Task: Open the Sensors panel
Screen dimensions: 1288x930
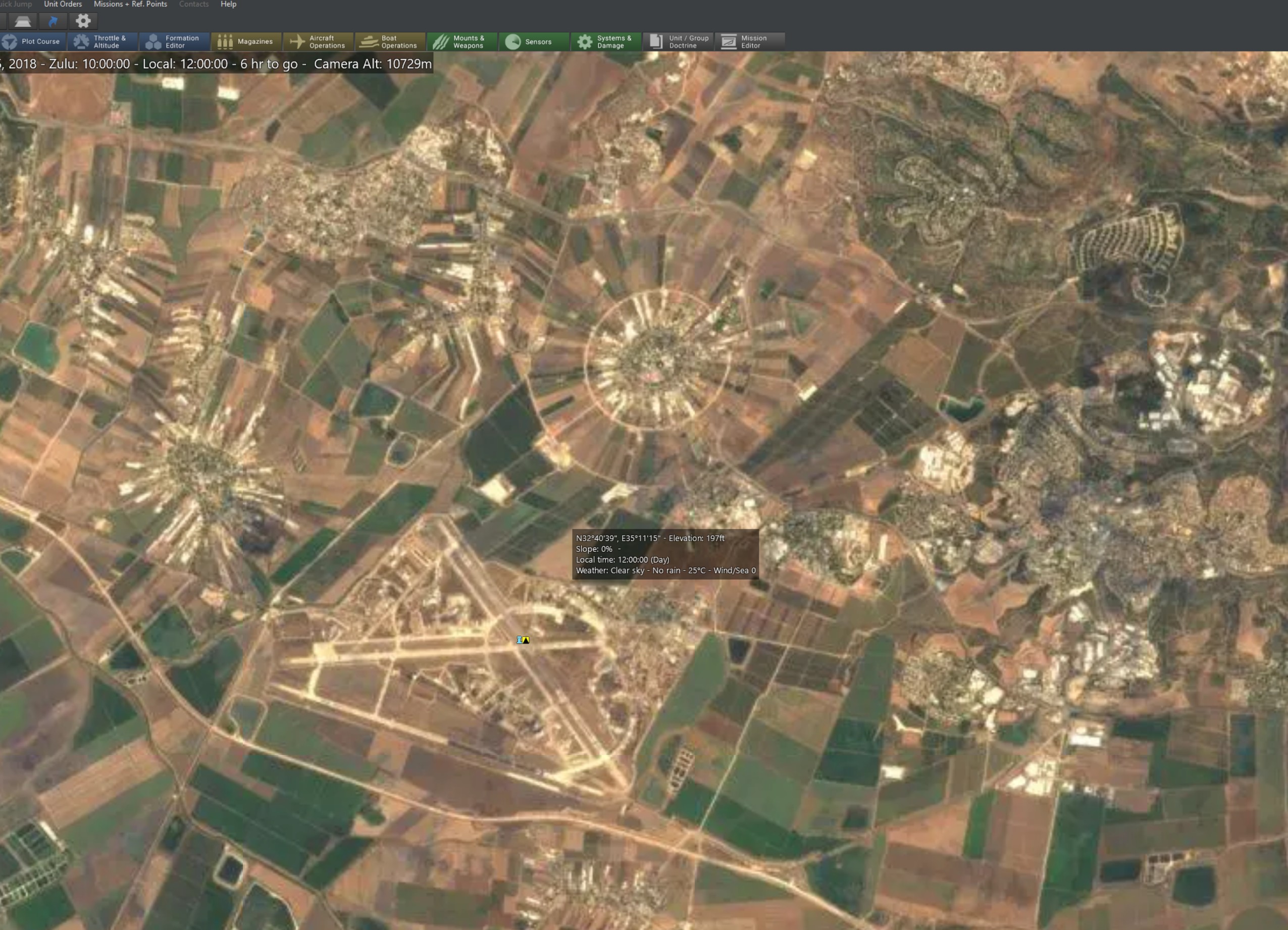Action: point(534,41)
